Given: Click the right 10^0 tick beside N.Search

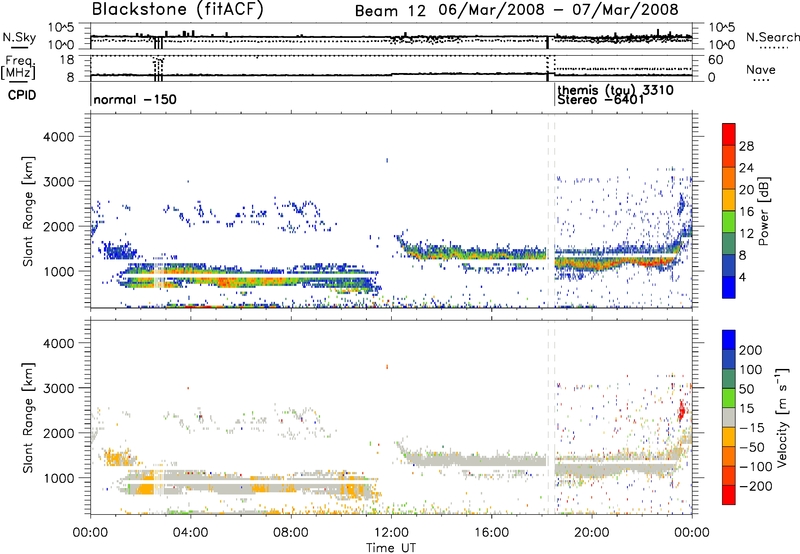Looking at the screenshot, I should click(722, 45).
